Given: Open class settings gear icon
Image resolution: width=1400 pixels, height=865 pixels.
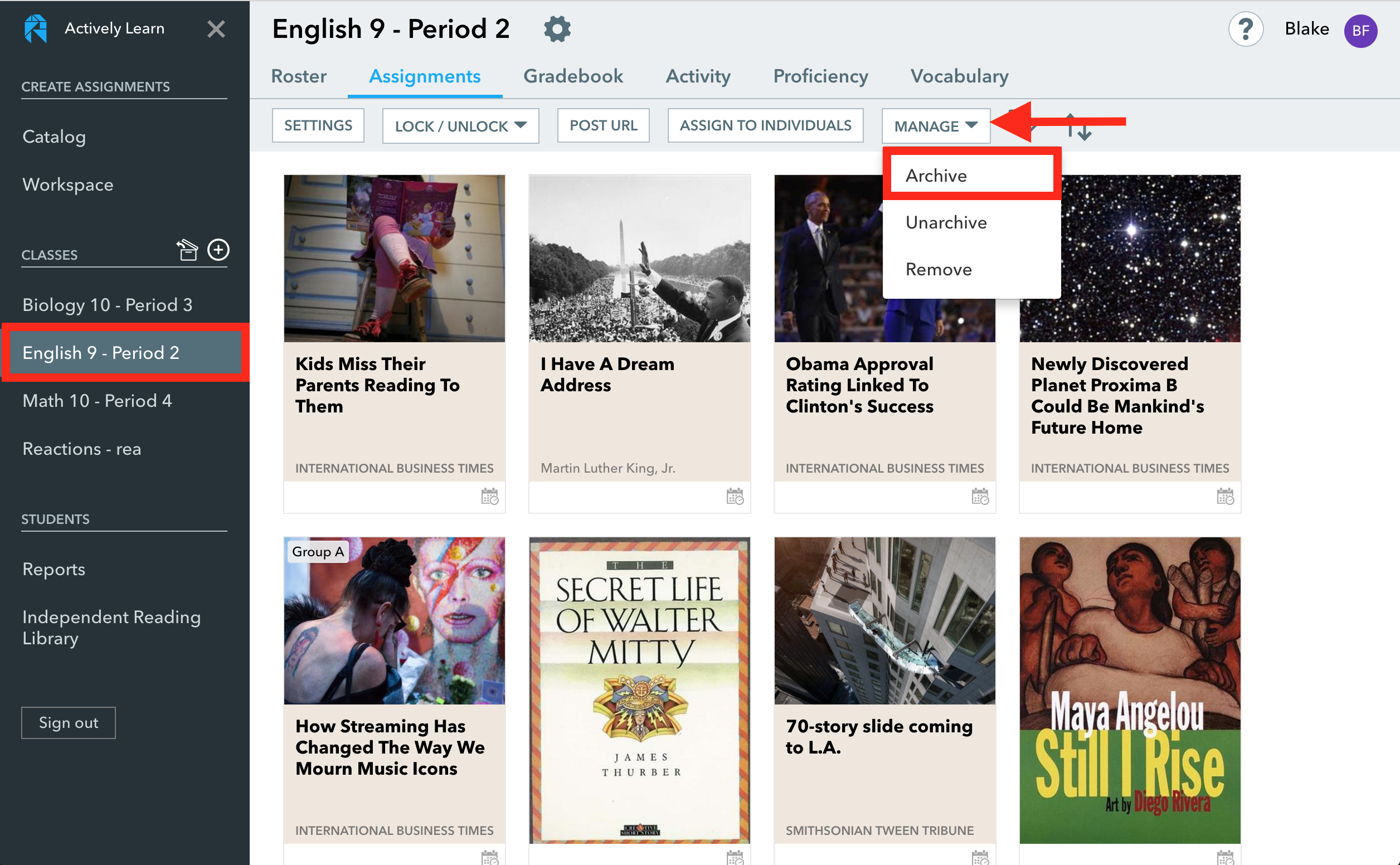Looking at the screenshot, I should [557, 28].
